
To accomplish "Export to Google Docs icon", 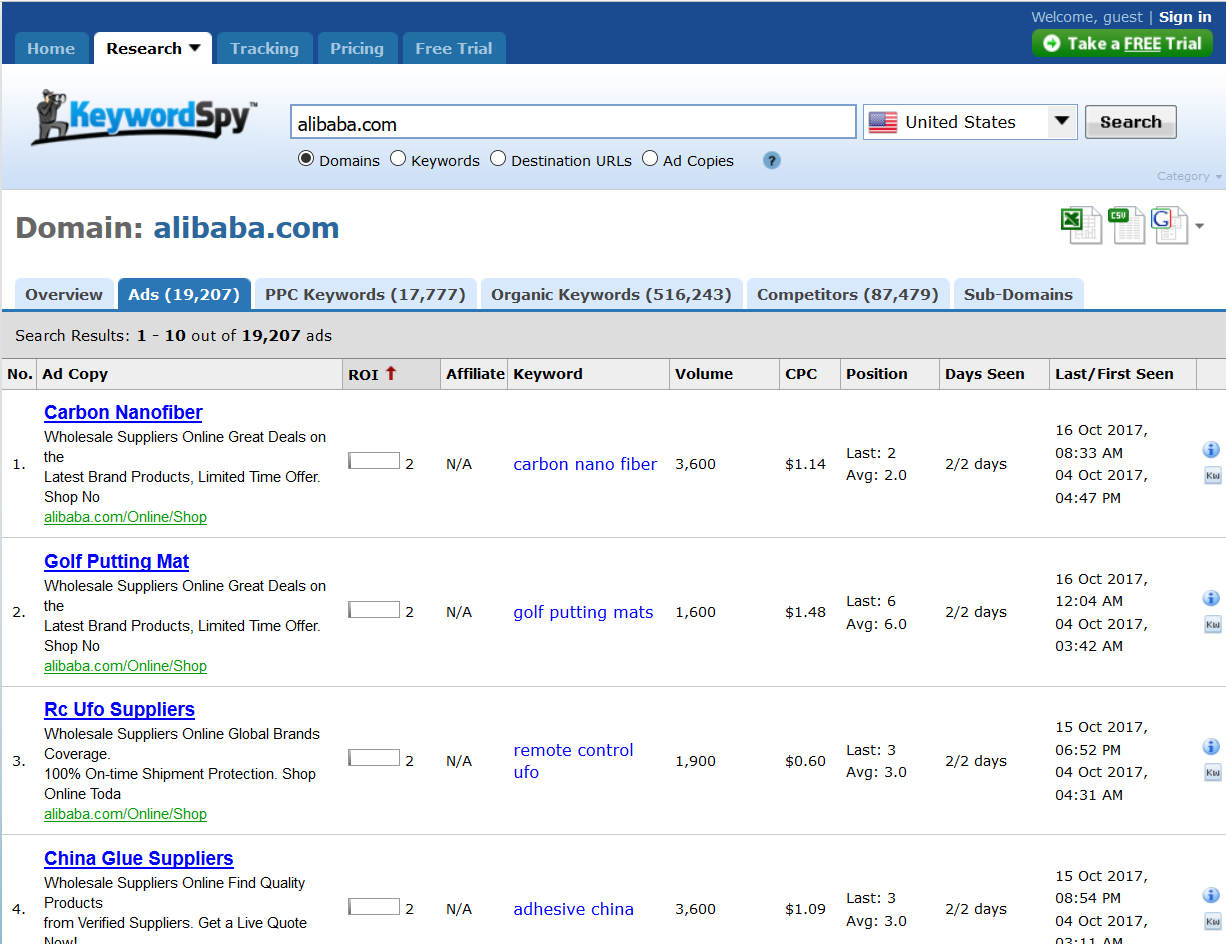I will (1168, 224).
